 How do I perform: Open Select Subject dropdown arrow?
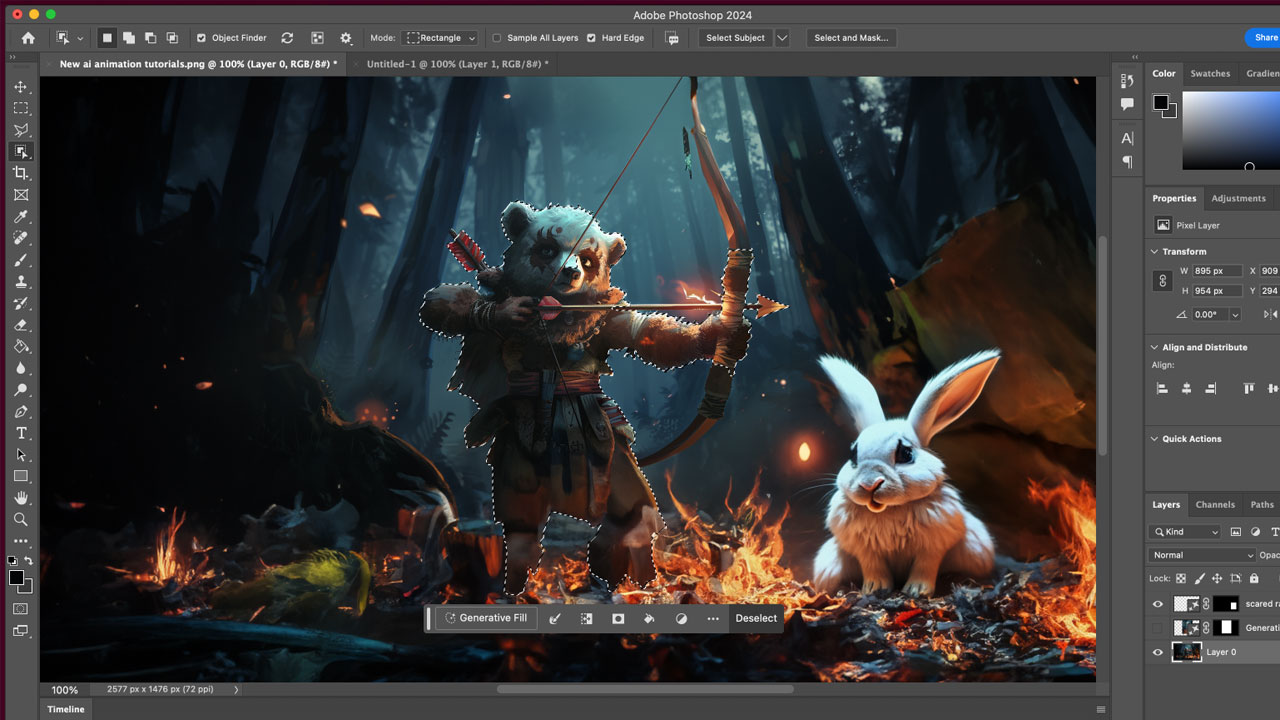click(x=782, y=38)
